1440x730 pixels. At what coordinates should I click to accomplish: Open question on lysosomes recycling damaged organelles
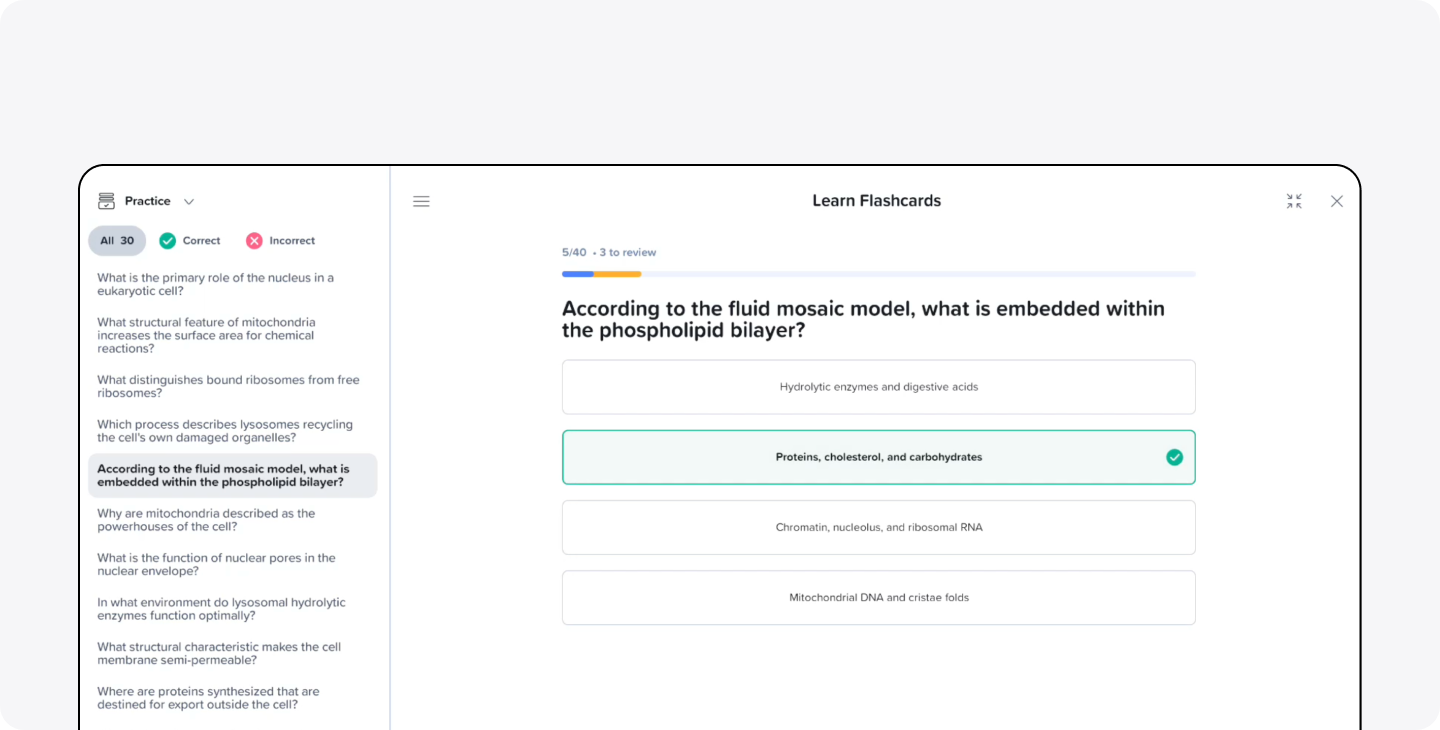point(225,431)
